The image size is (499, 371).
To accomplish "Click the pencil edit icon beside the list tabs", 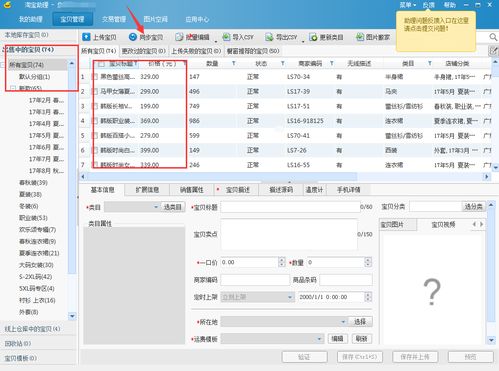I will coord(493,51).
